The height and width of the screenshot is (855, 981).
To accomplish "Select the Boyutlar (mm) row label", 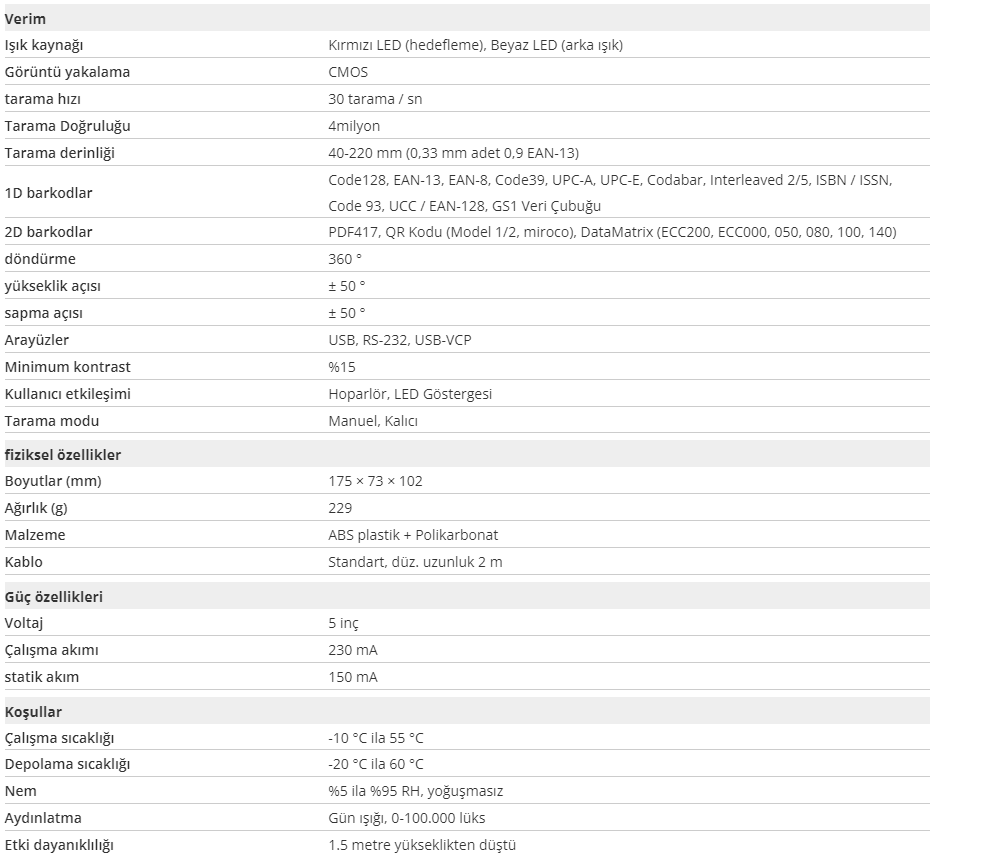I will 53,481.
